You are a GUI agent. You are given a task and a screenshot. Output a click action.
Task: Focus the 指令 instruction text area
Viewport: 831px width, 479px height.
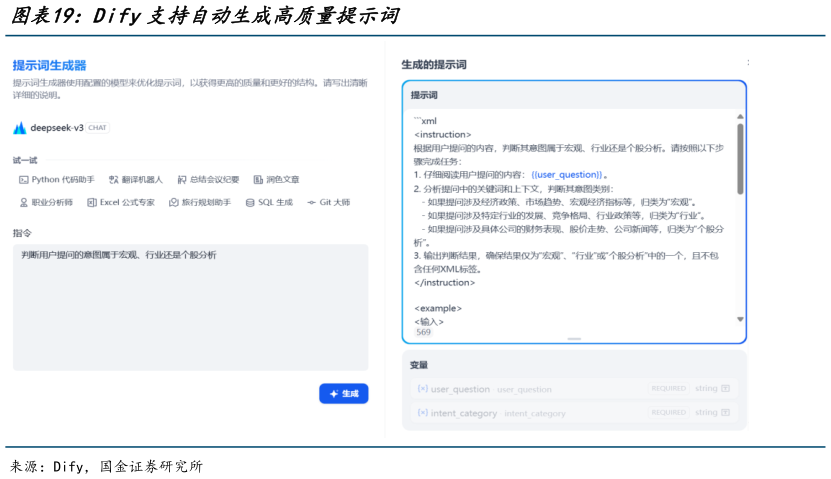tap(190, 307)
